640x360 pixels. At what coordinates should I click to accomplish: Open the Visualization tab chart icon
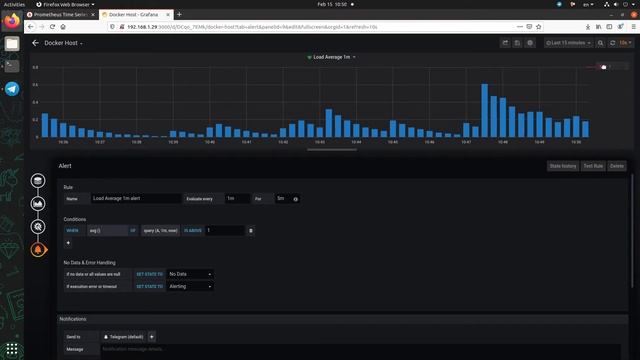click(38, 203)
